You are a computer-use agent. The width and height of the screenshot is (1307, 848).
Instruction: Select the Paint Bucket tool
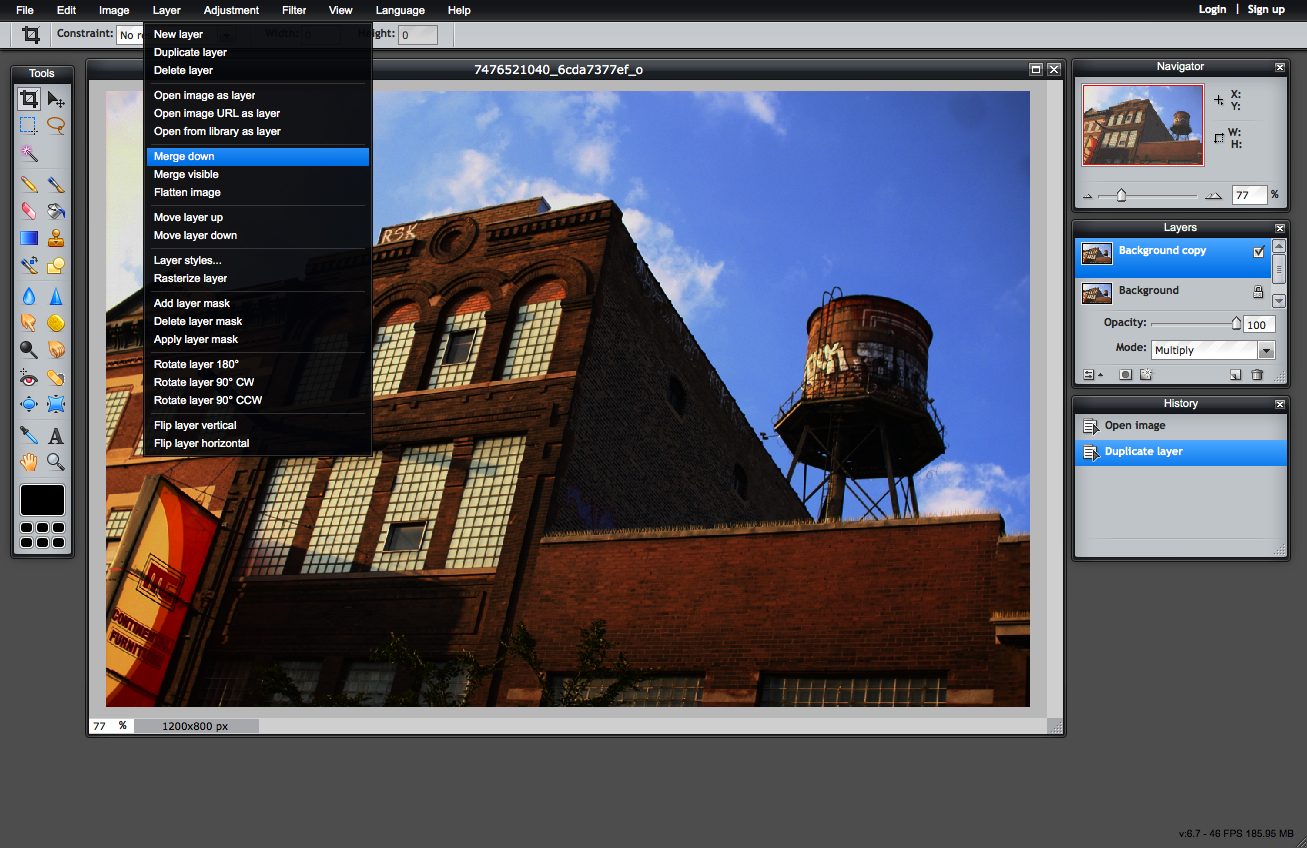[x=56, y=211]
